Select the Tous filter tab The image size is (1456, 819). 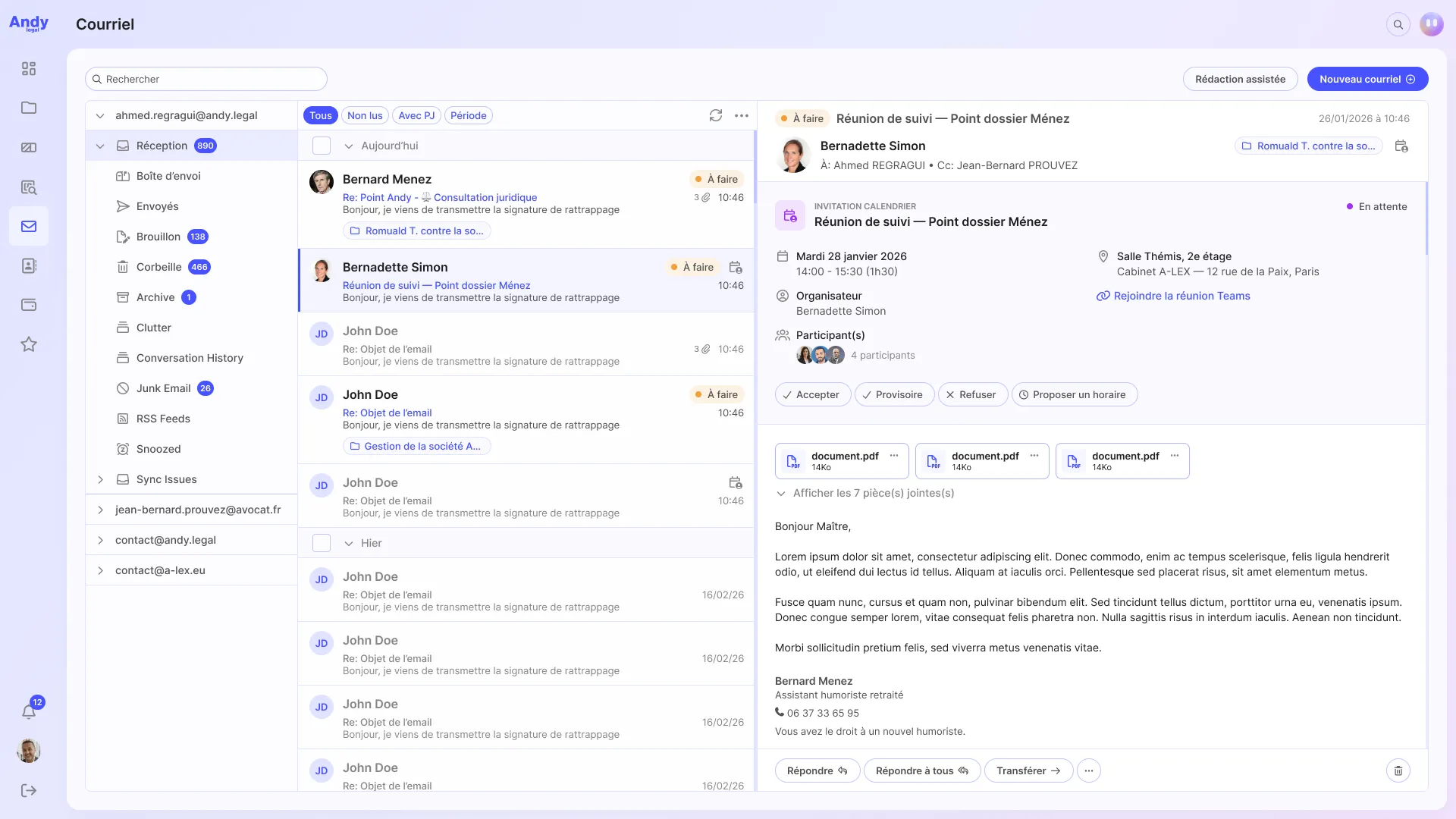tap(321, 115)
